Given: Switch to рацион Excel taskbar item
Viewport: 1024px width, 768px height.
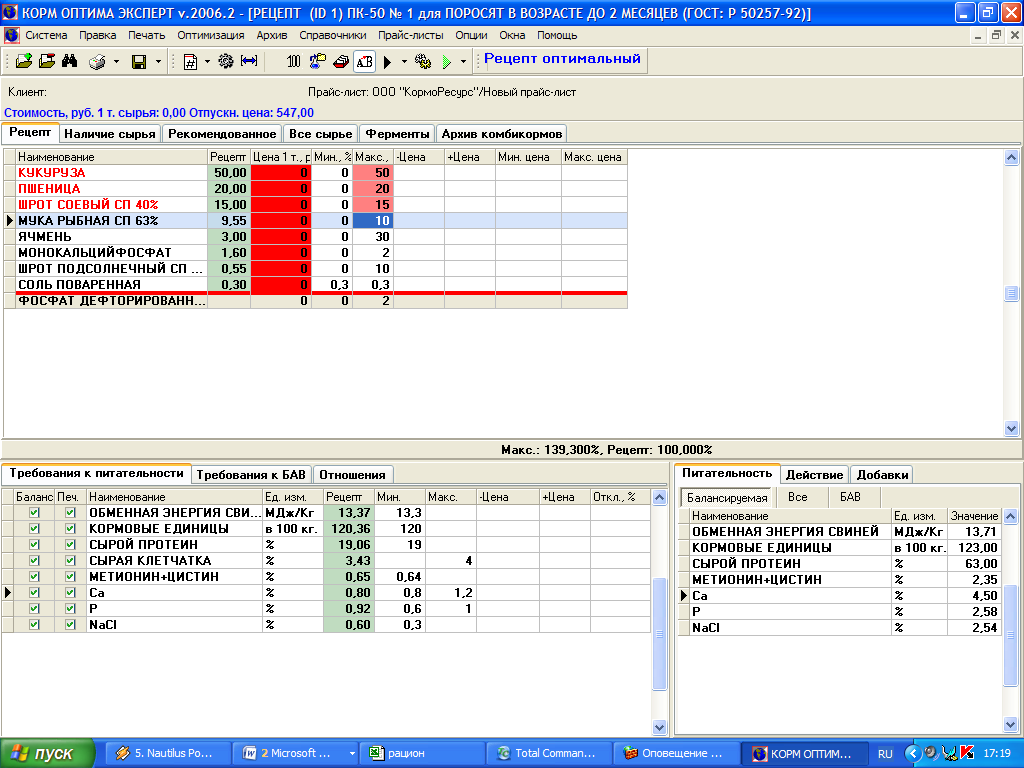Looking at the screenshot, I should click(x=423, y=754).
